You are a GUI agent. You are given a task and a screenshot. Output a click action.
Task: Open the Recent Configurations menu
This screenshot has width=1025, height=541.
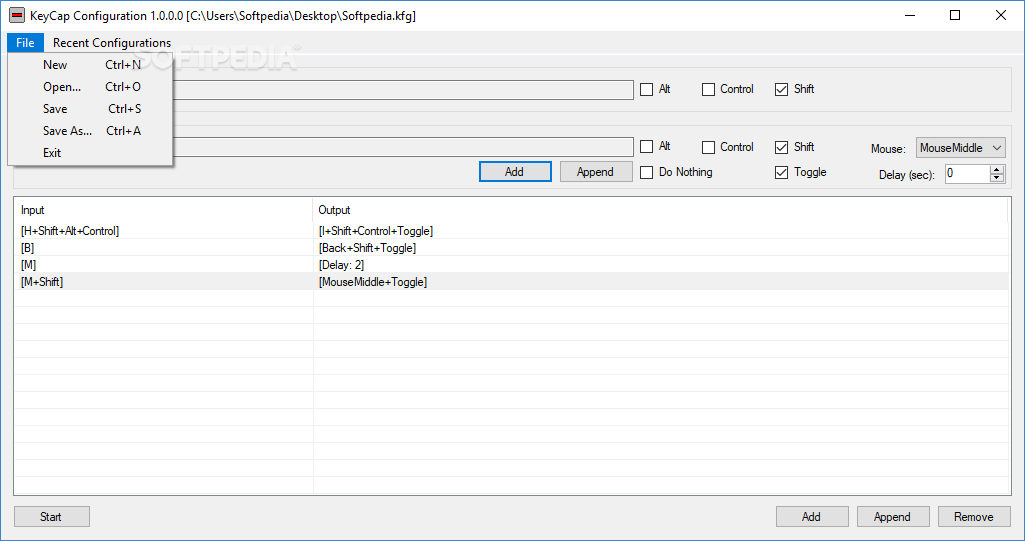click(x=112, y=42)
